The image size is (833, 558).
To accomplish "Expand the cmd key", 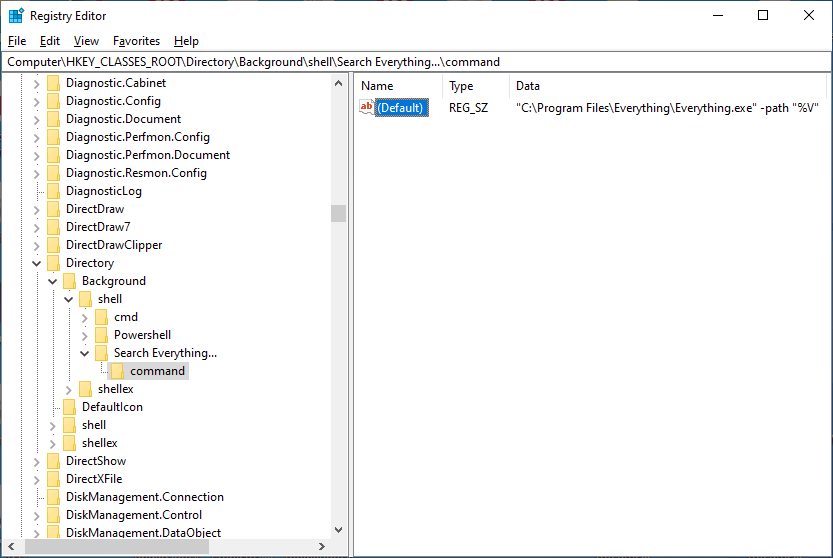I will point(84,318).
